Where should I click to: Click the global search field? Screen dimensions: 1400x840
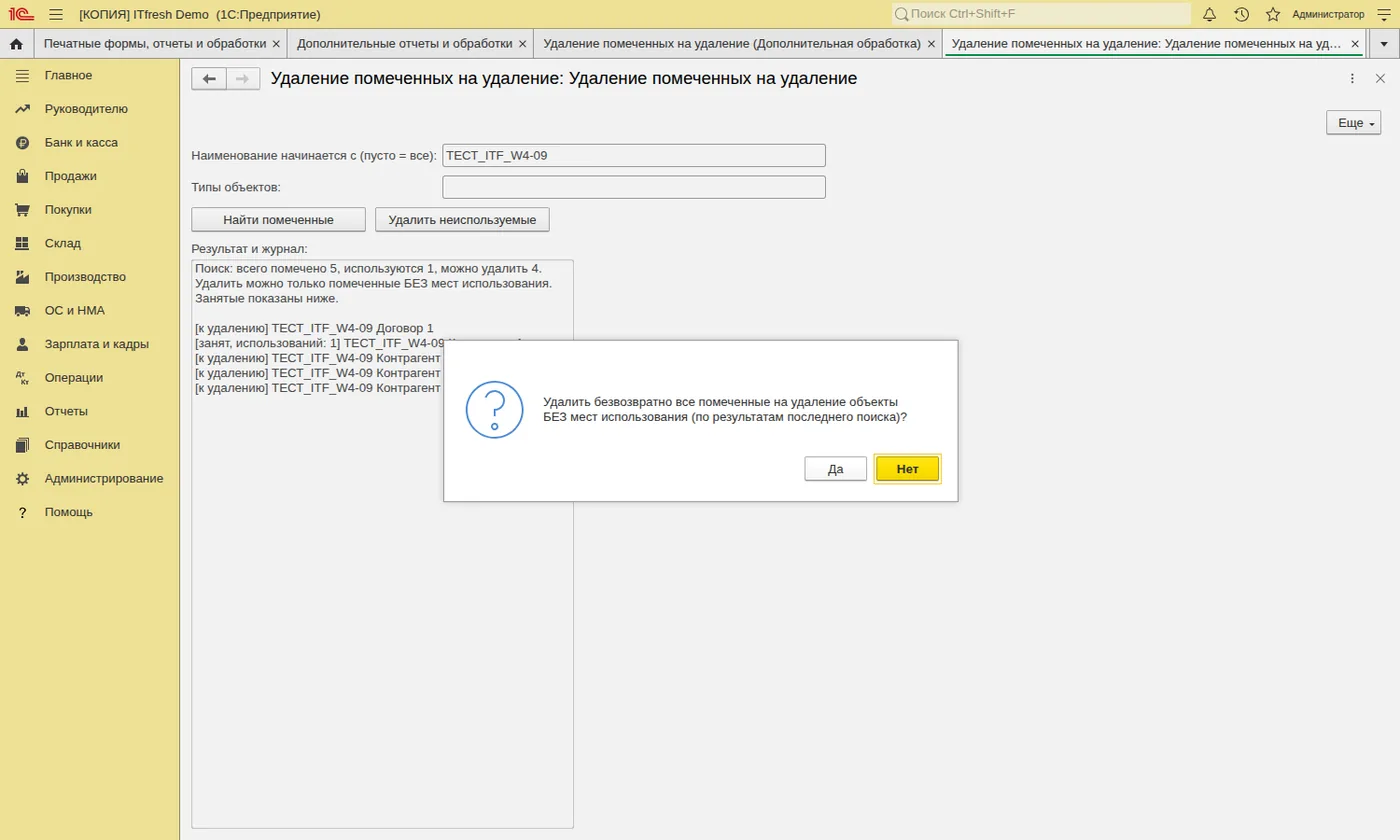click(1041, 14)
